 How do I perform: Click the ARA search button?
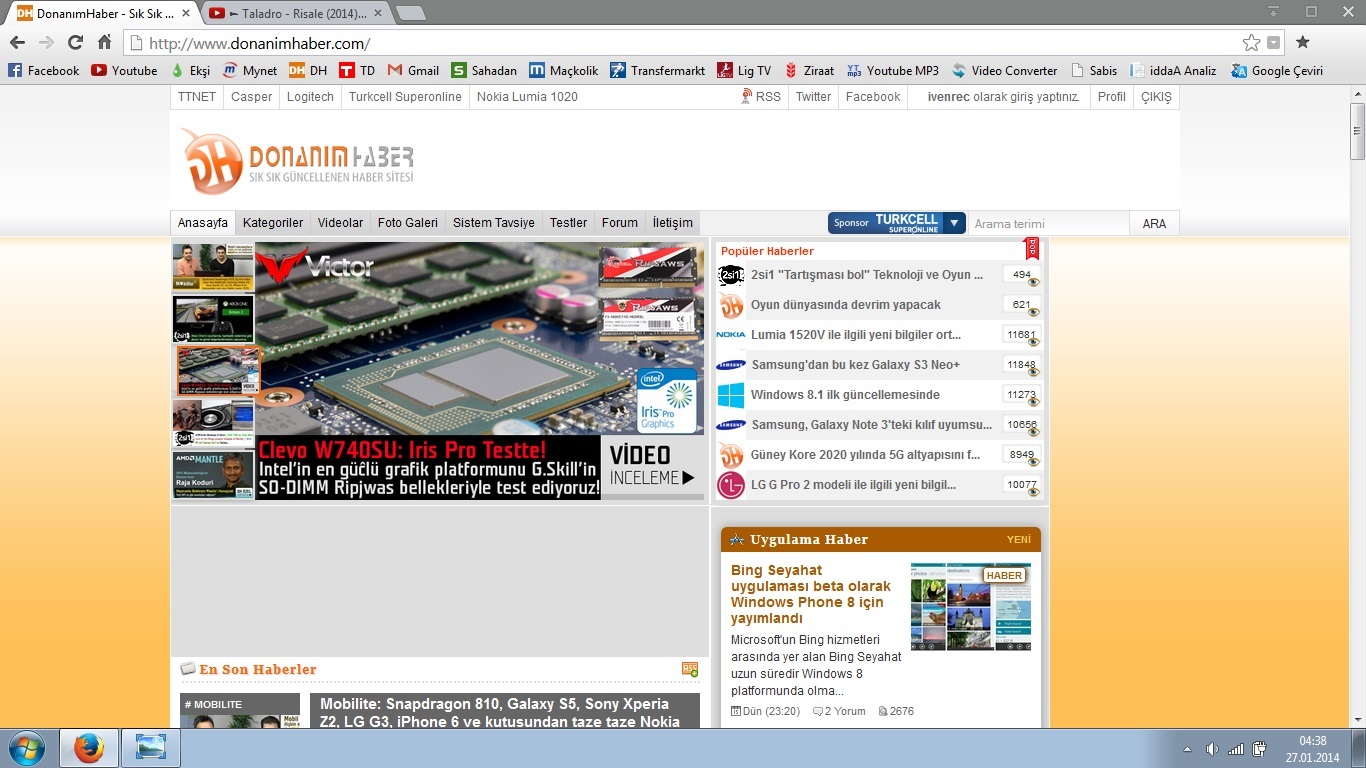[1154, 223]
